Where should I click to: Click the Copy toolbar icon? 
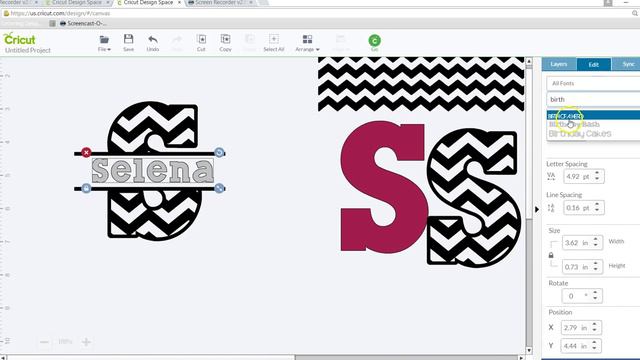pyautogui.click(x=225, y=39)
